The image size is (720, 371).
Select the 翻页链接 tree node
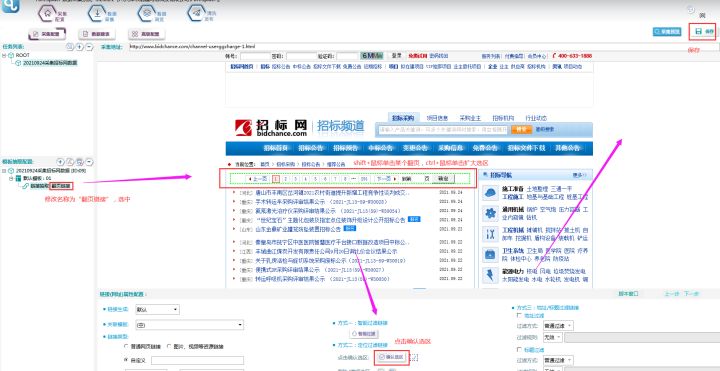[x=61, y=186]
